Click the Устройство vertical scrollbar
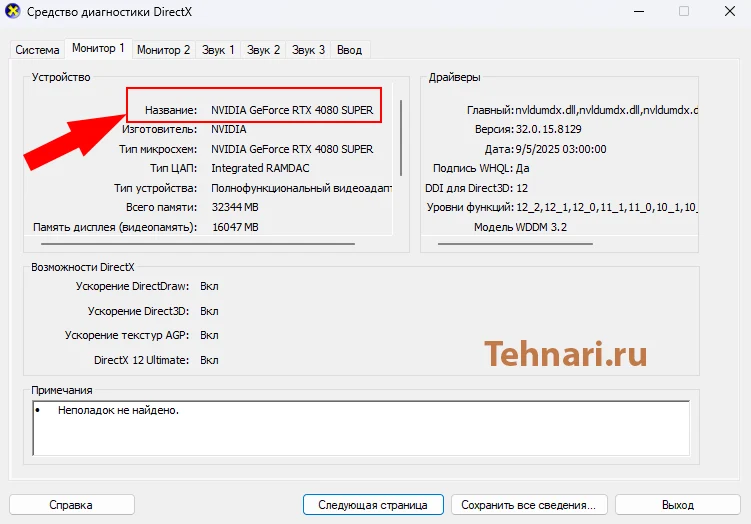The image size is (751, 524). pyautogui.click(x=400, y=138)
